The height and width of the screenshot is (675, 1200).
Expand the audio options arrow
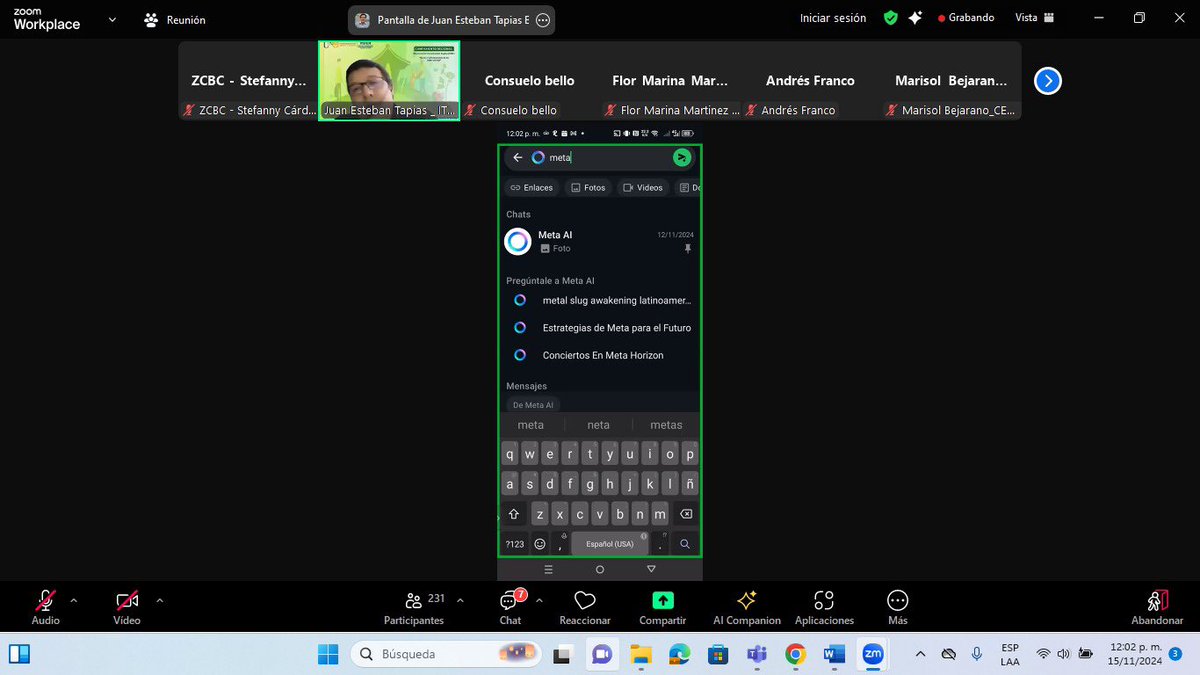(73, 601)
